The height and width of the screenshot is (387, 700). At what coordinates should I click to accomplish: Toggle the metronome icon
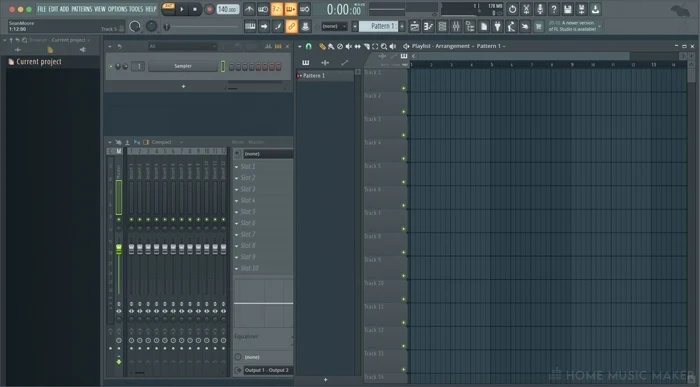click(250, 9)
